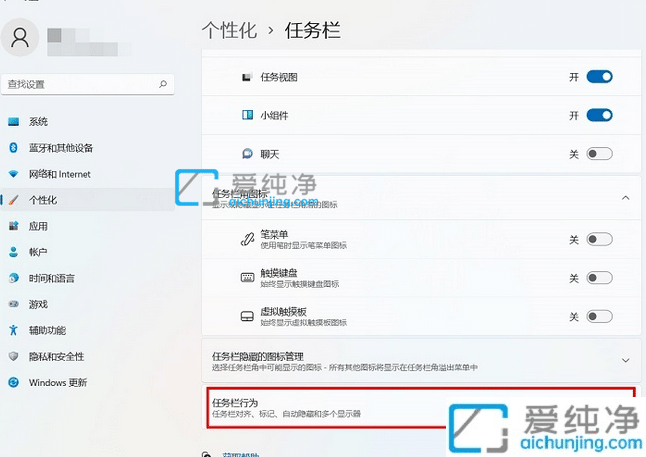646x457 pixels.
Task: Open Windows 更新 settings category
Action: click(87, 382)
